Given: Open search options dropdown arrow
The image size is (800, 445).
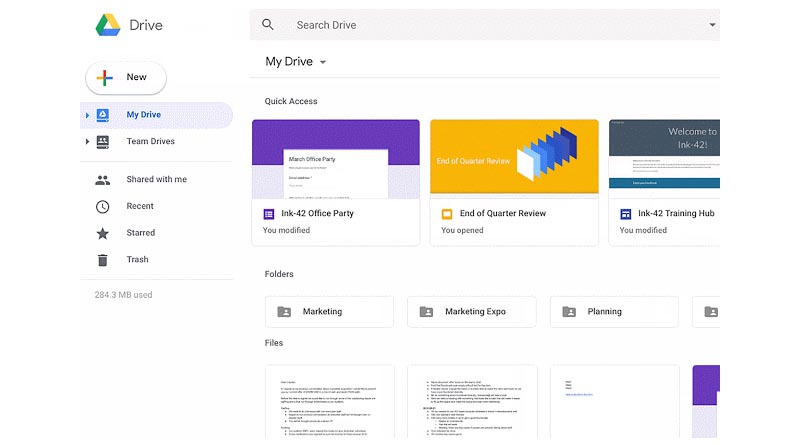Looking at the screenshot, I should (712, 24).
